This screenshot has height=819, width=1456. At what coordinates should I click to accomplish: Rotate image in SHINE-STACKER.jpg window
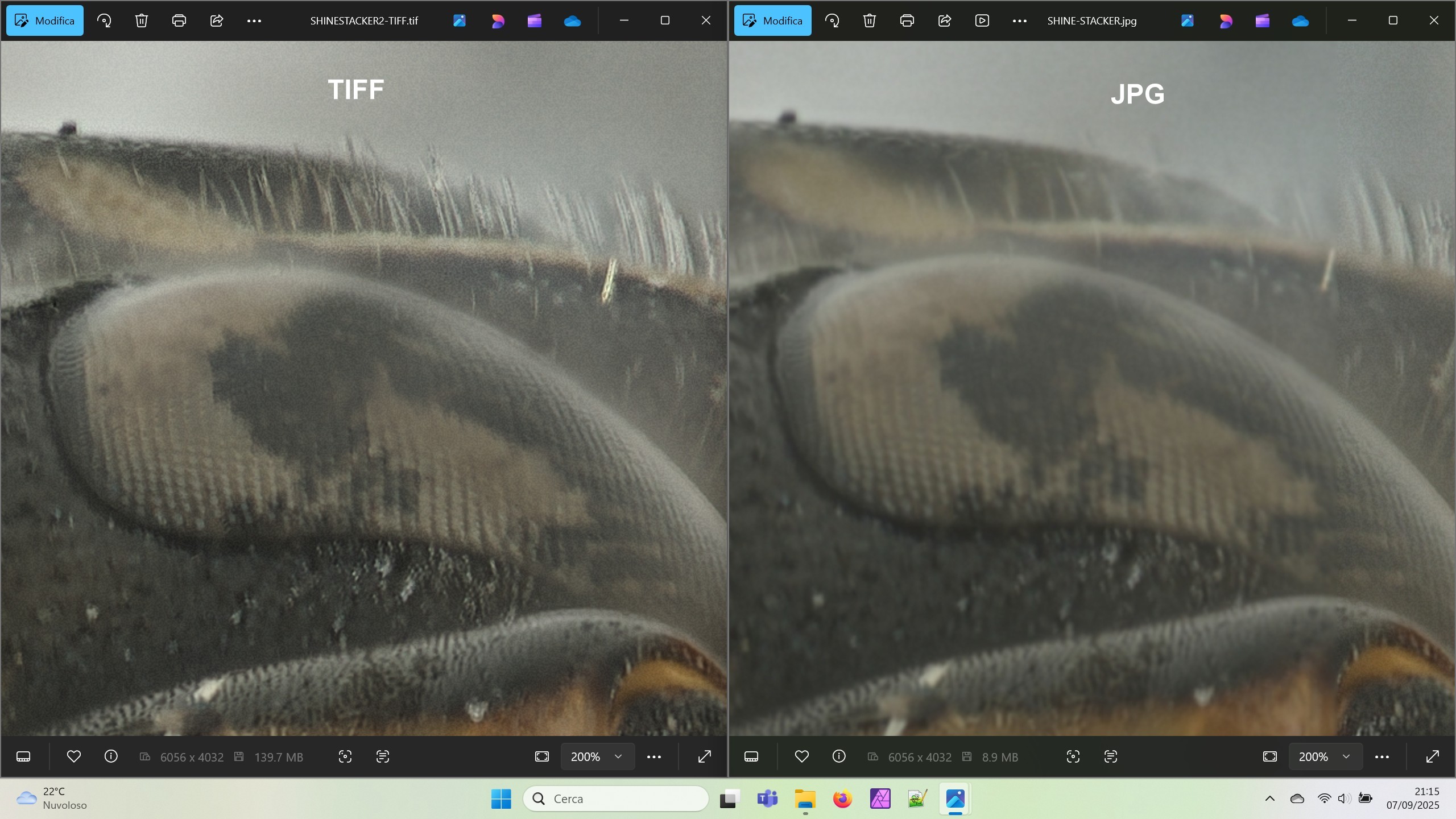[832, 20]
